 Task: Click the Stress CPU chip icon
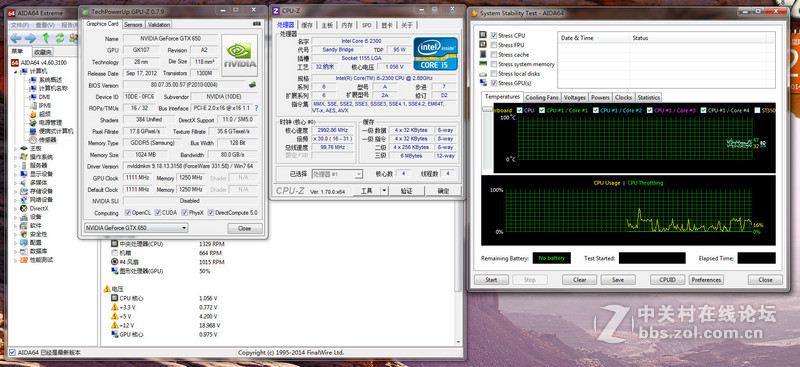coord(483,35)
